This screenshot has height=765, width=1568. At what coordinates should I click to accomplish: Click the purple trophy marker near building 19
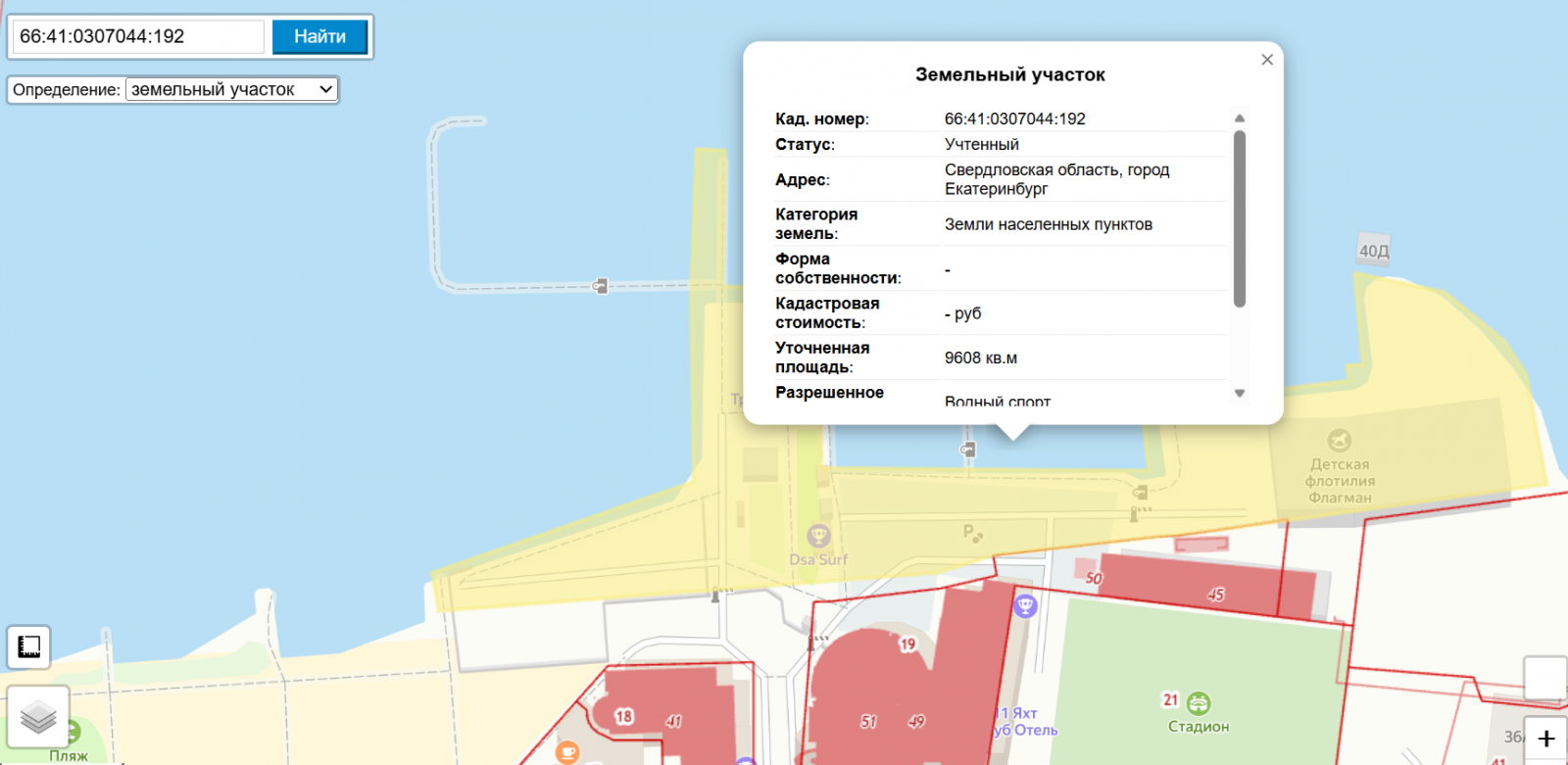click(x=1025, y=605)
